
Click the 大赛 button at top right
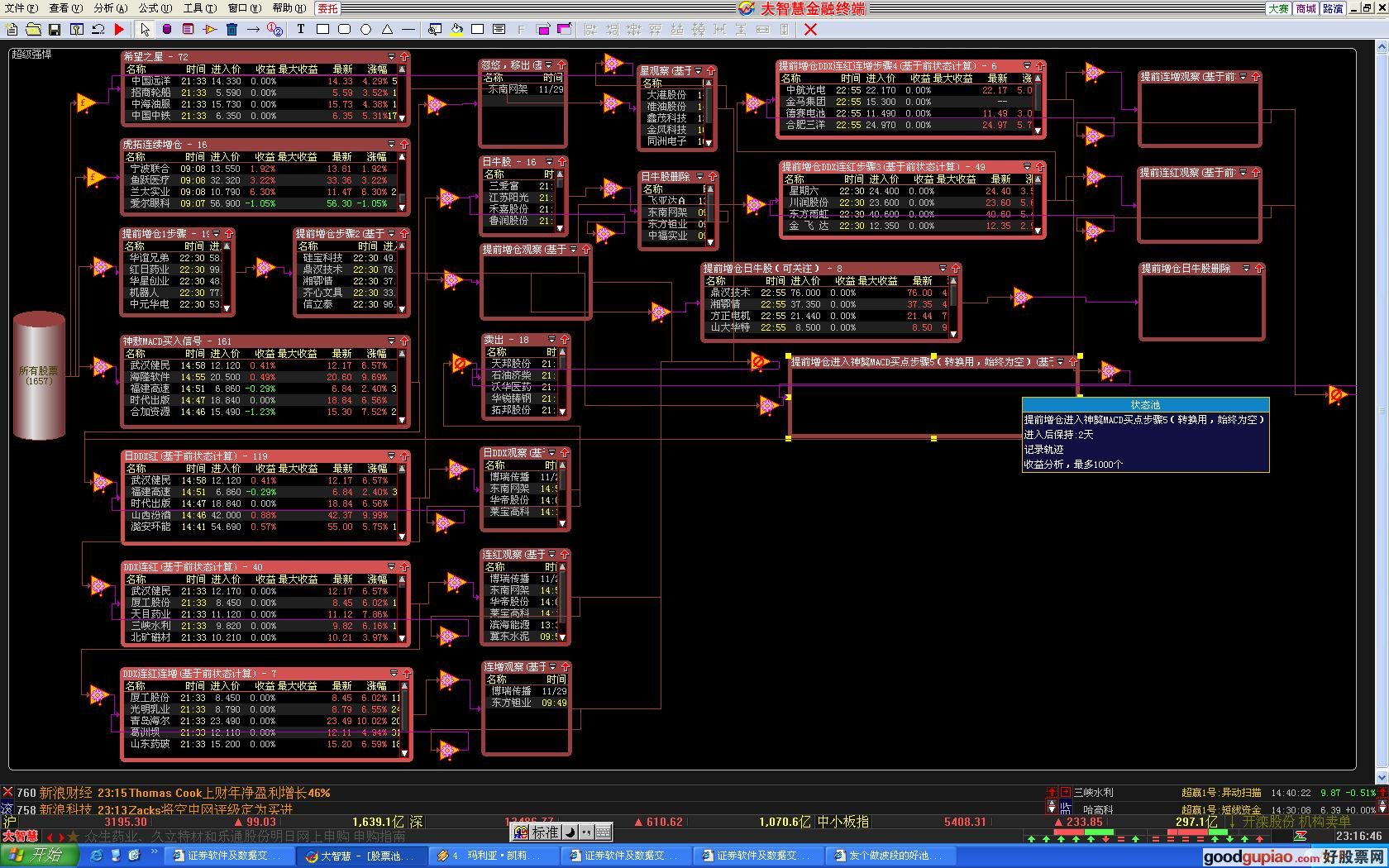(x=1278, y=8)
